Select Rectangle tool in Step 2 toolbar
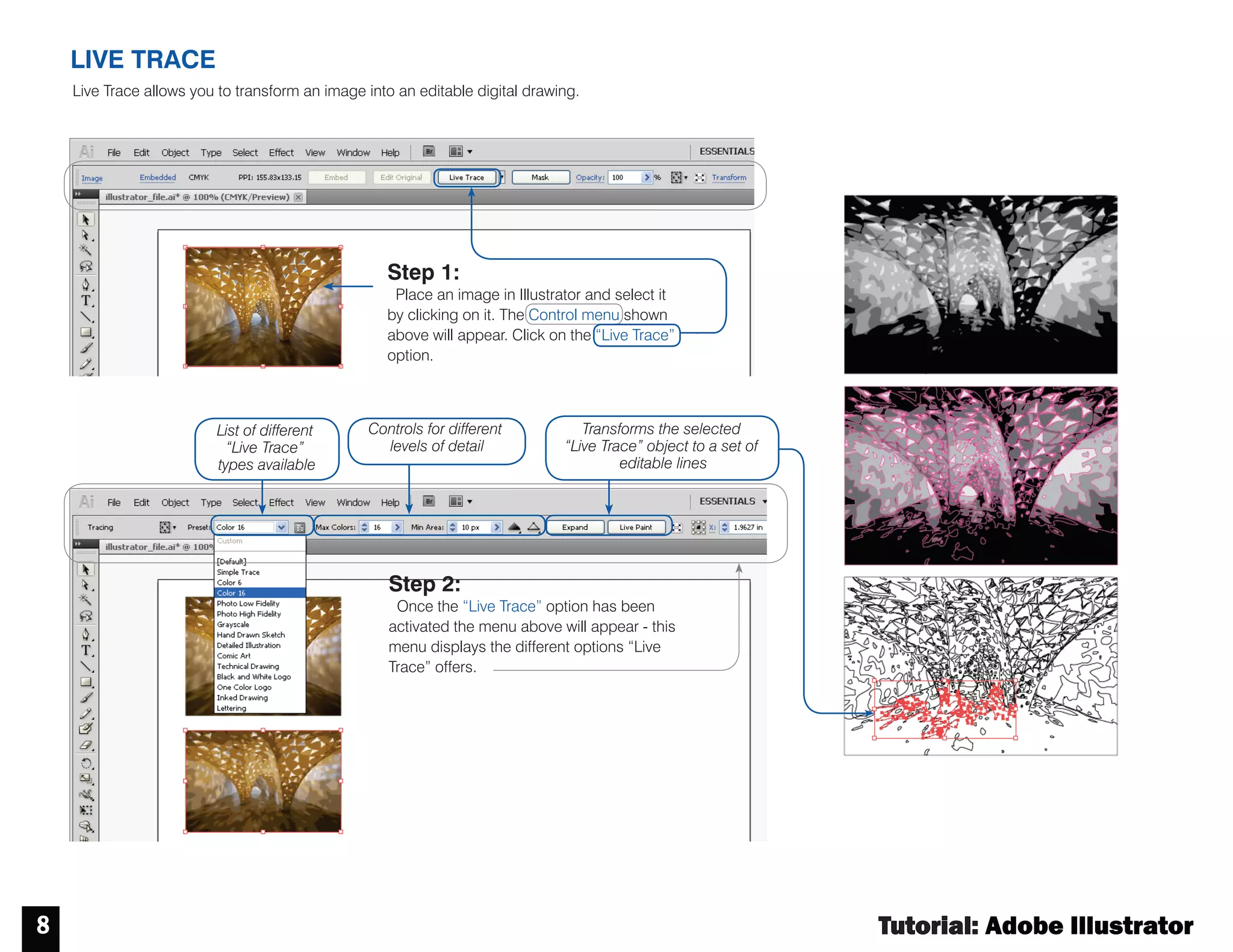 click(x=86, y=682)
